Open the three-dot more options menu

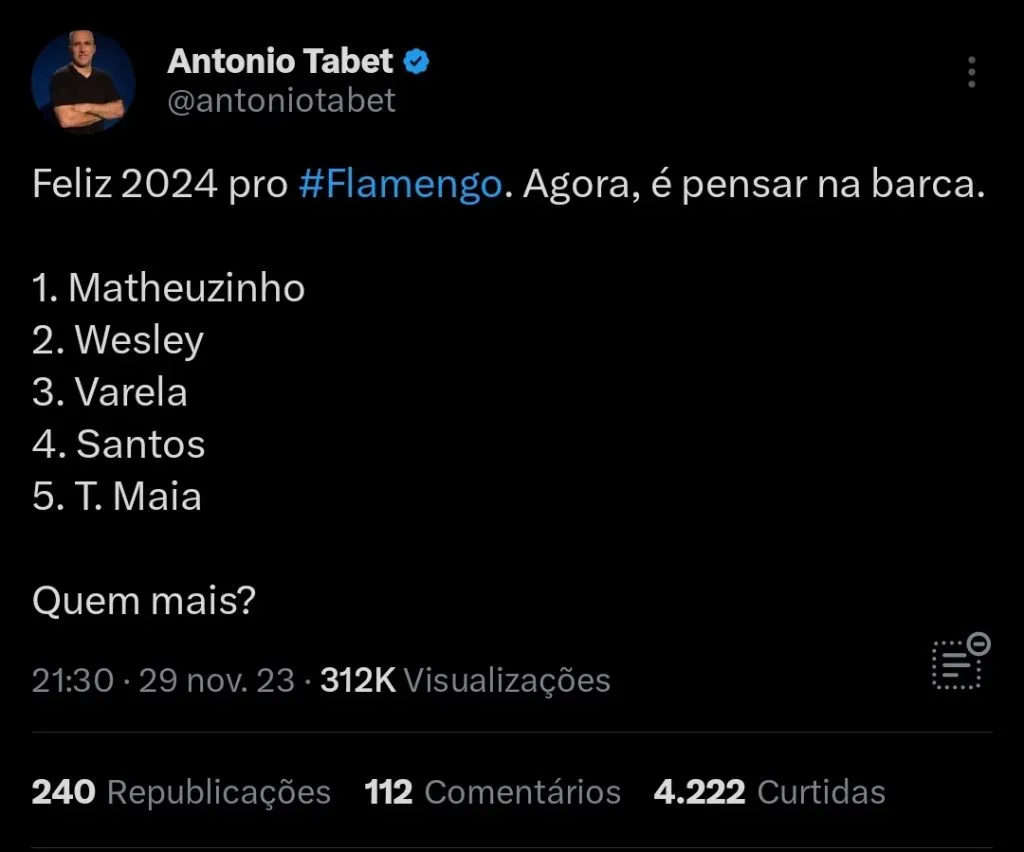click(971, 73)
